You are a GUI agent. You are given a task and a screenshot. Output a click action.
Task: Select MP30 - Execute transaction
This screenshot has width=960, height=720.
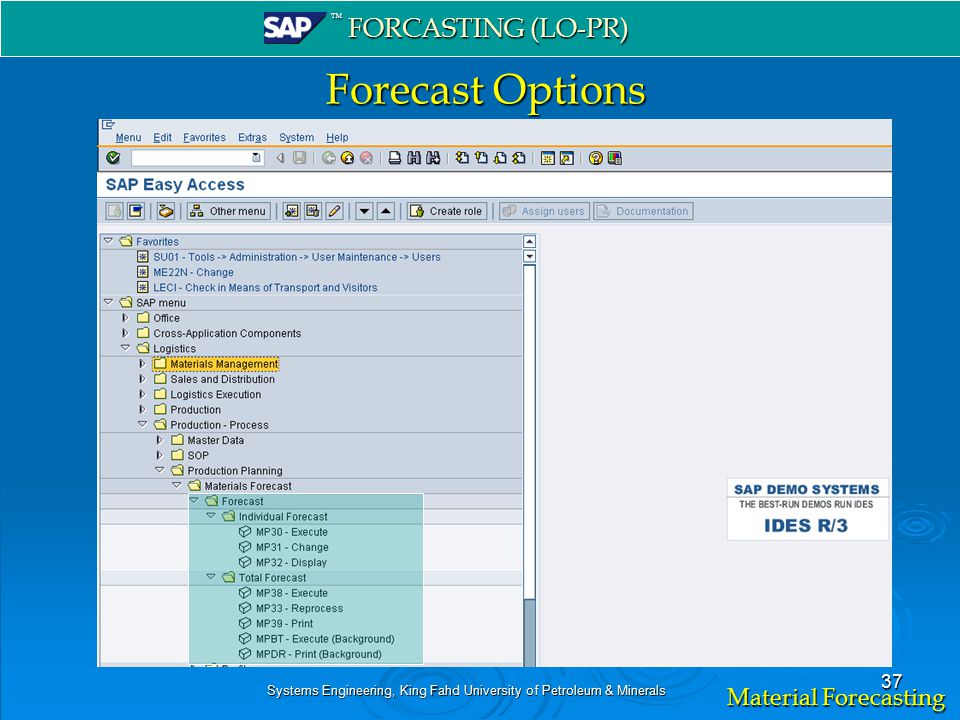click(x=291, y=532)
